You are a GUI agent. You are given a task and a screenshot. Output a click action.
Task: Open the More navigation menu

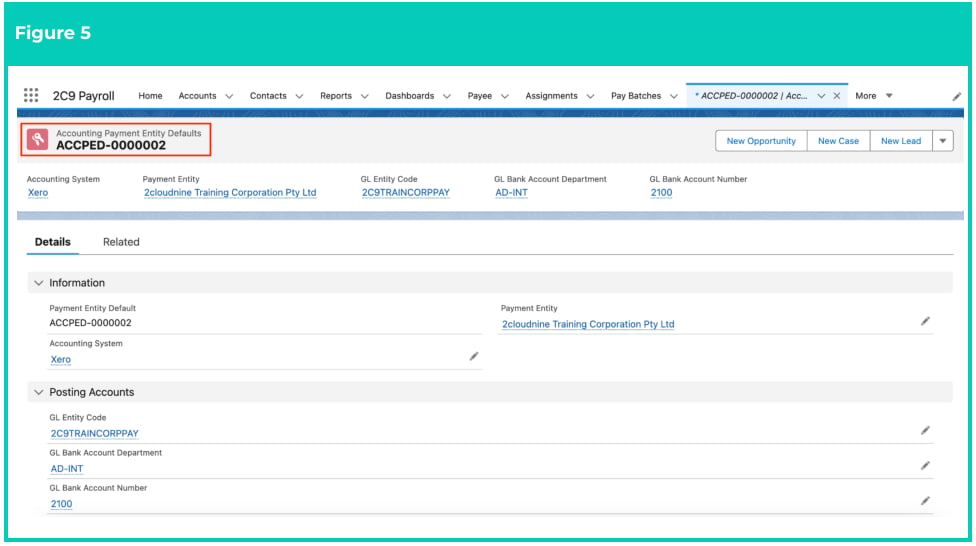(x=874, y=96)
